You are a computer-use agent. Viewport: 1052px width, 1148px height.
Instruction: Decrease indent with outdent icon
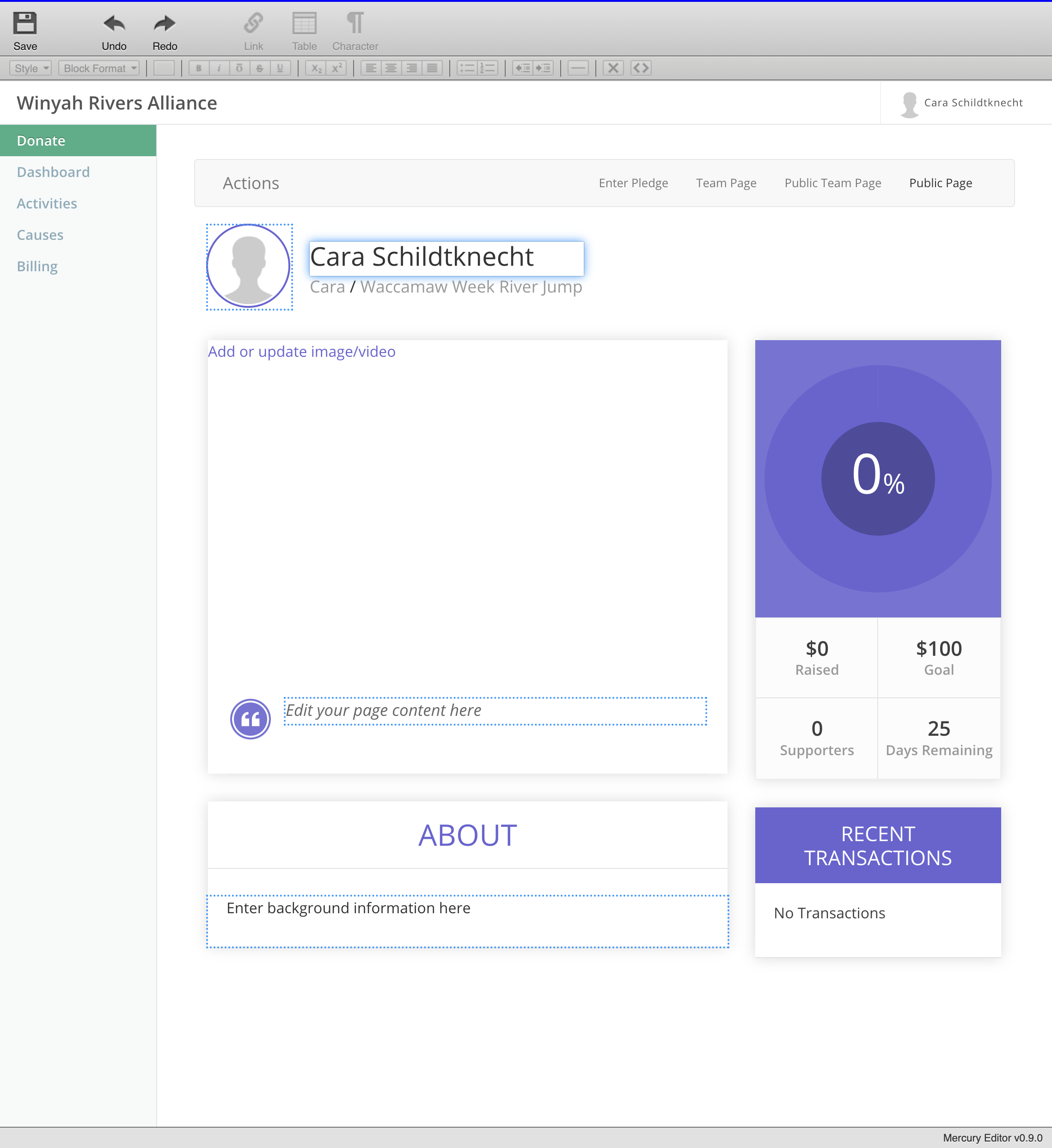pos(522,68)
